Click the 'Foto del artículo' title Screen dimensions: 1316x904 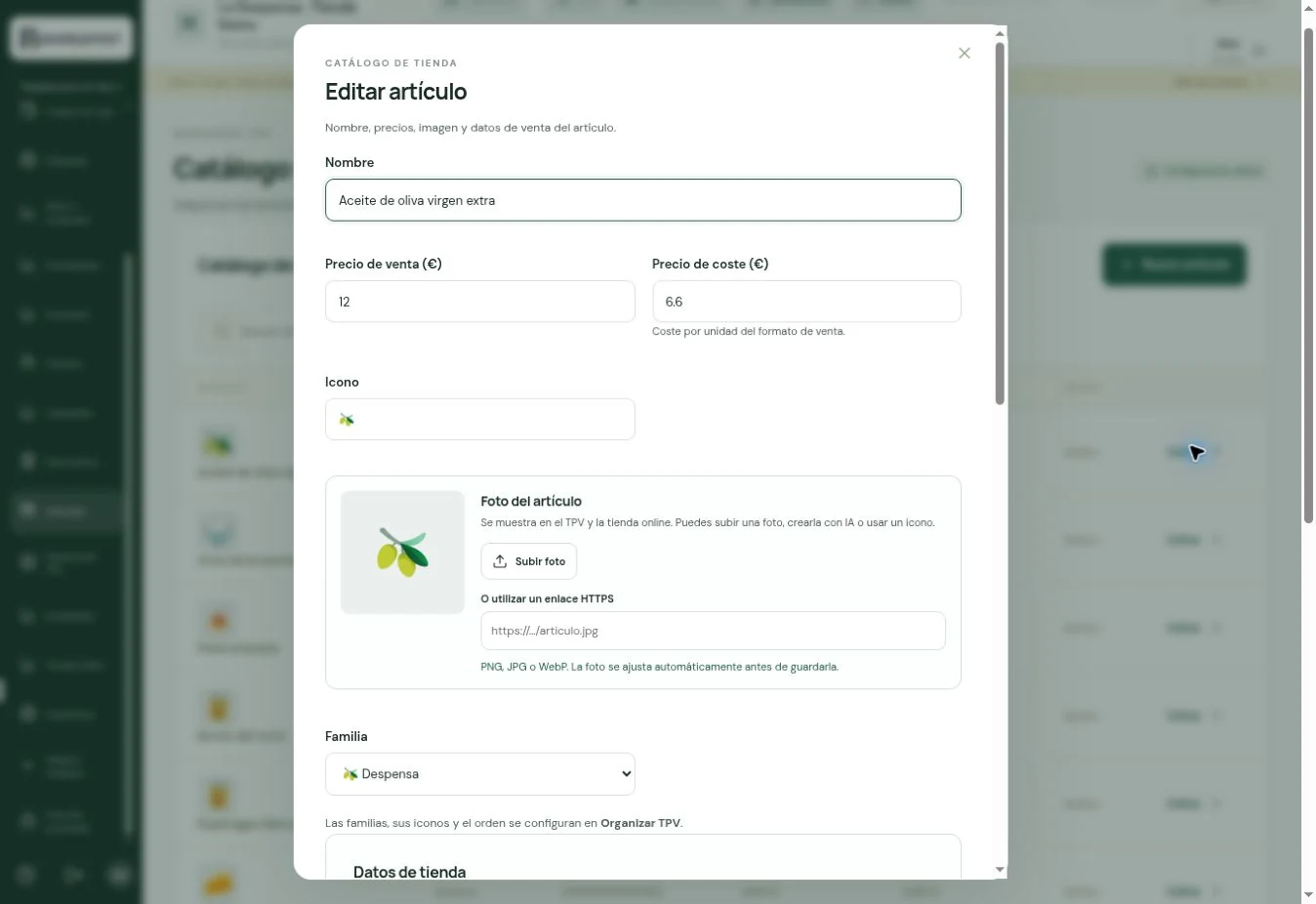point(531,502)
